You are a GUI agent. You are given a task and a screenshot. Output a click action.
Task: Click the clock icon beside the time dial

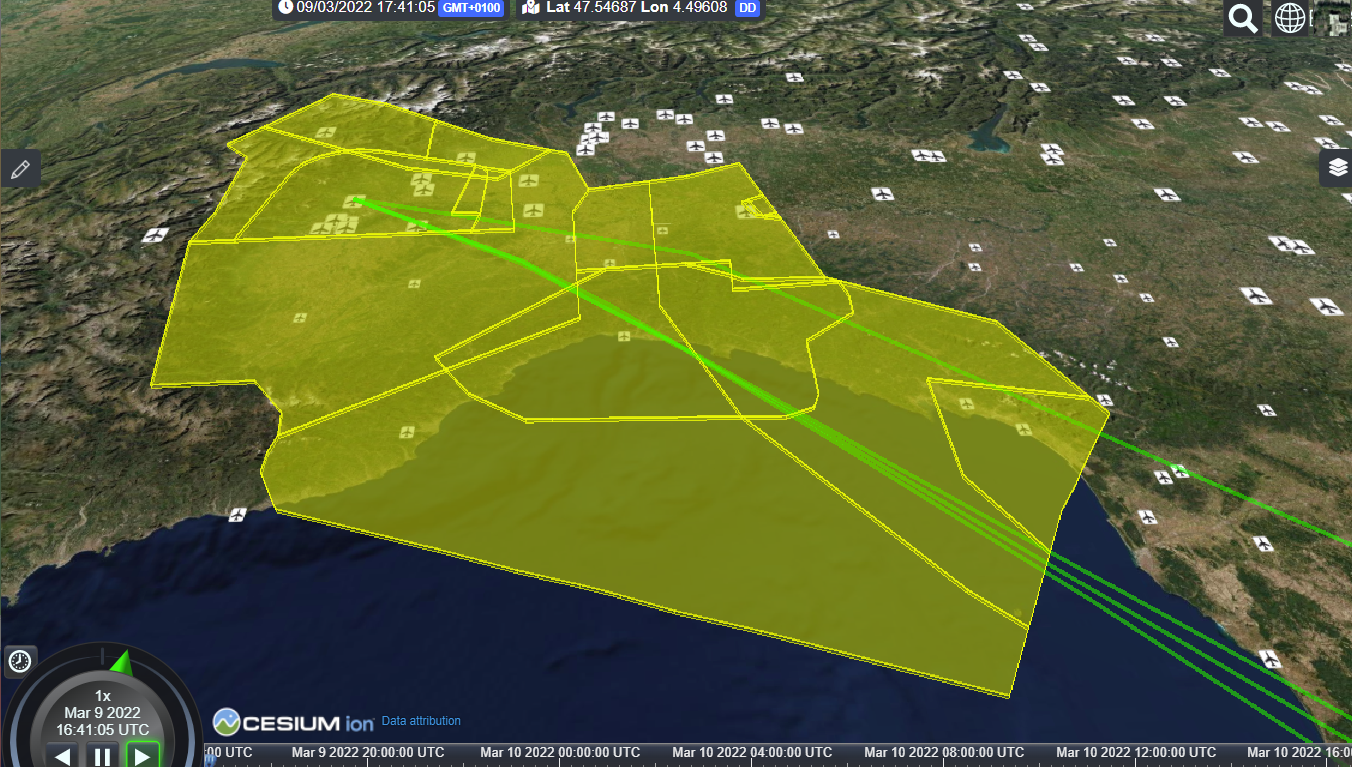point(18,661)
